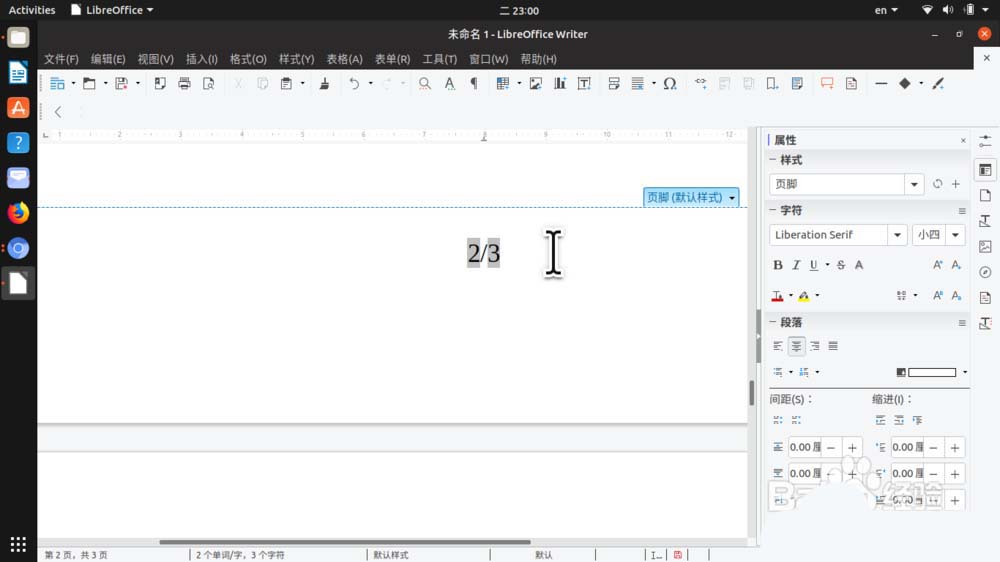The image size is (1000, 562).
Task: Open the Navigator compass icon in sidebar
Action: click(x=985, y=272)
